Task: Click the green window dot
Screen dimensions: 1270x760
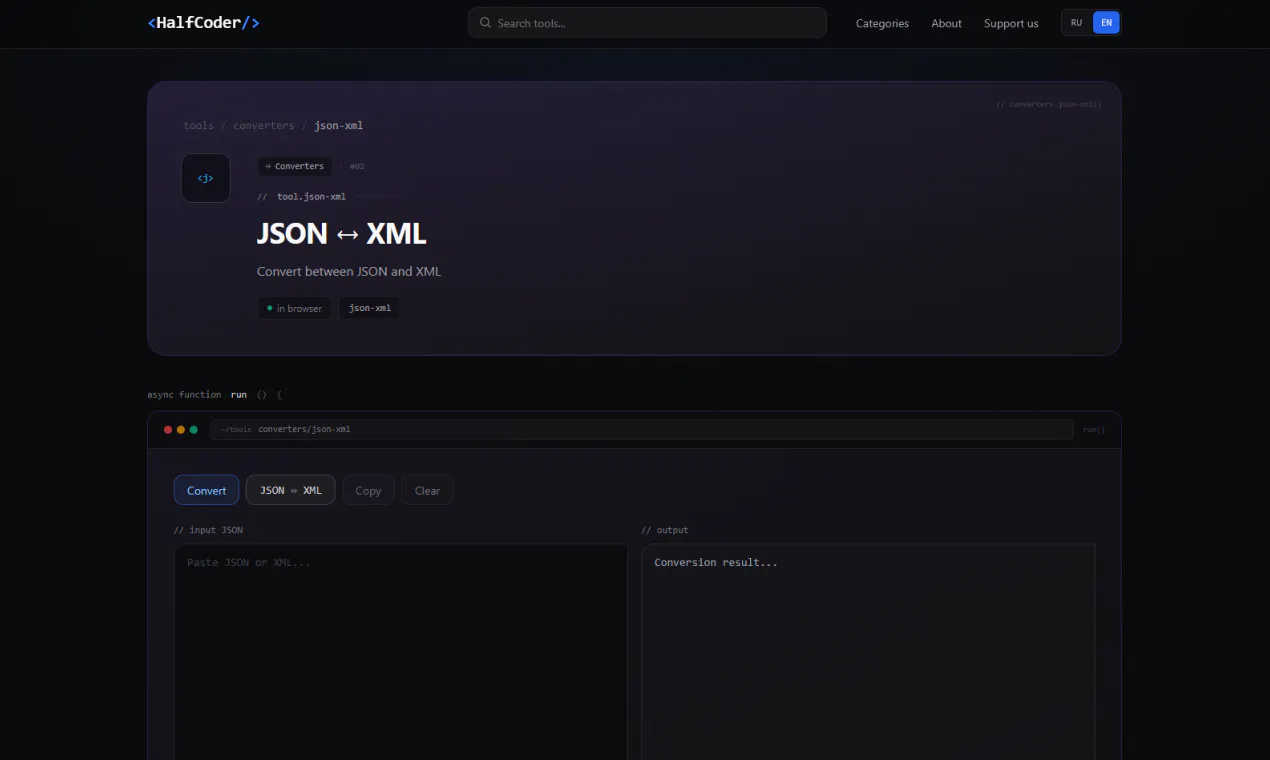Action: (194, 430)
